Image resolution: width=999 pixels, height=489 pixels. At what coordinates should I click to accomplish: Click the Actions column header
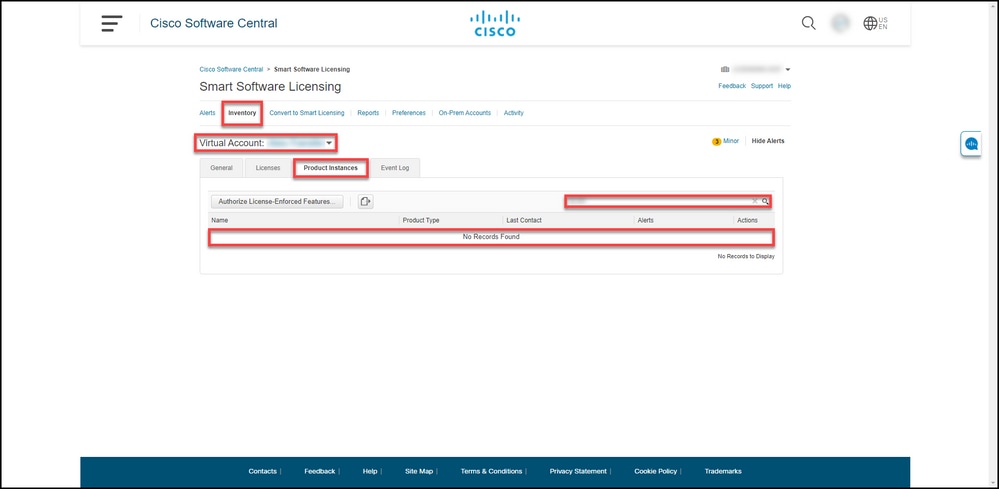747,220
